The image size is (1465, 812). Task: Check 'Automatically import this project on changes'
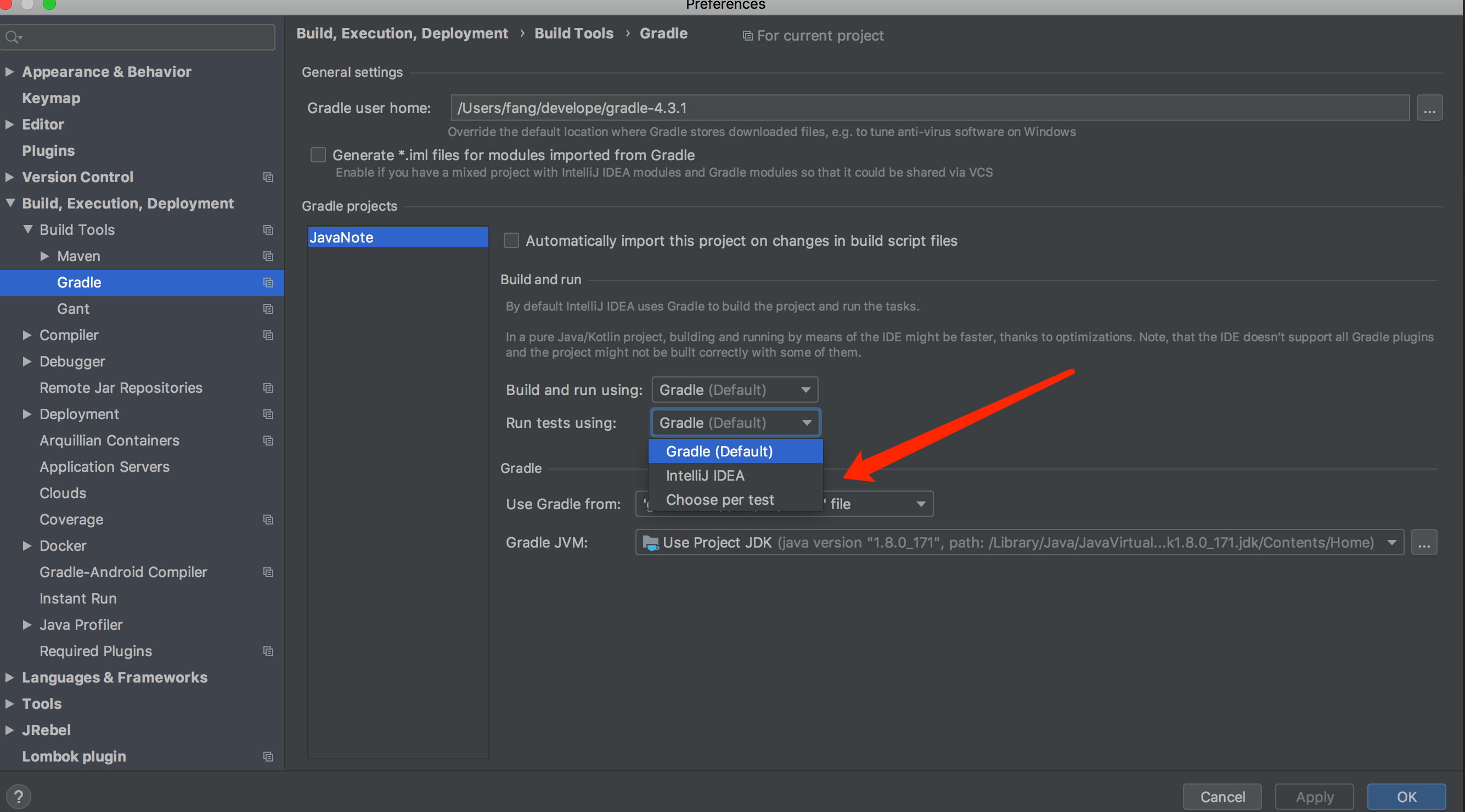[x=511, y=240]
